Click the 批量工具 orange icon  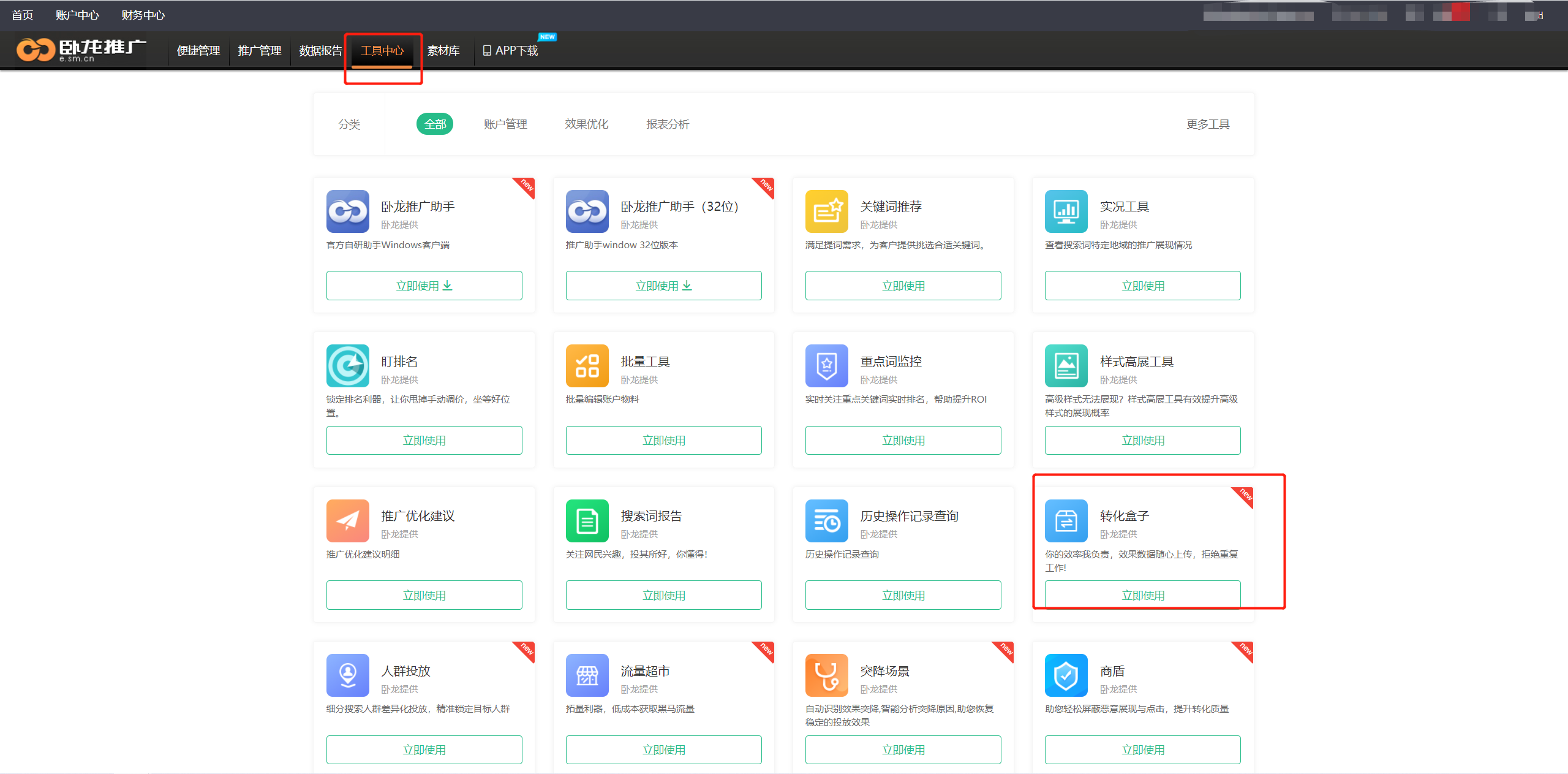pos(587,366)
